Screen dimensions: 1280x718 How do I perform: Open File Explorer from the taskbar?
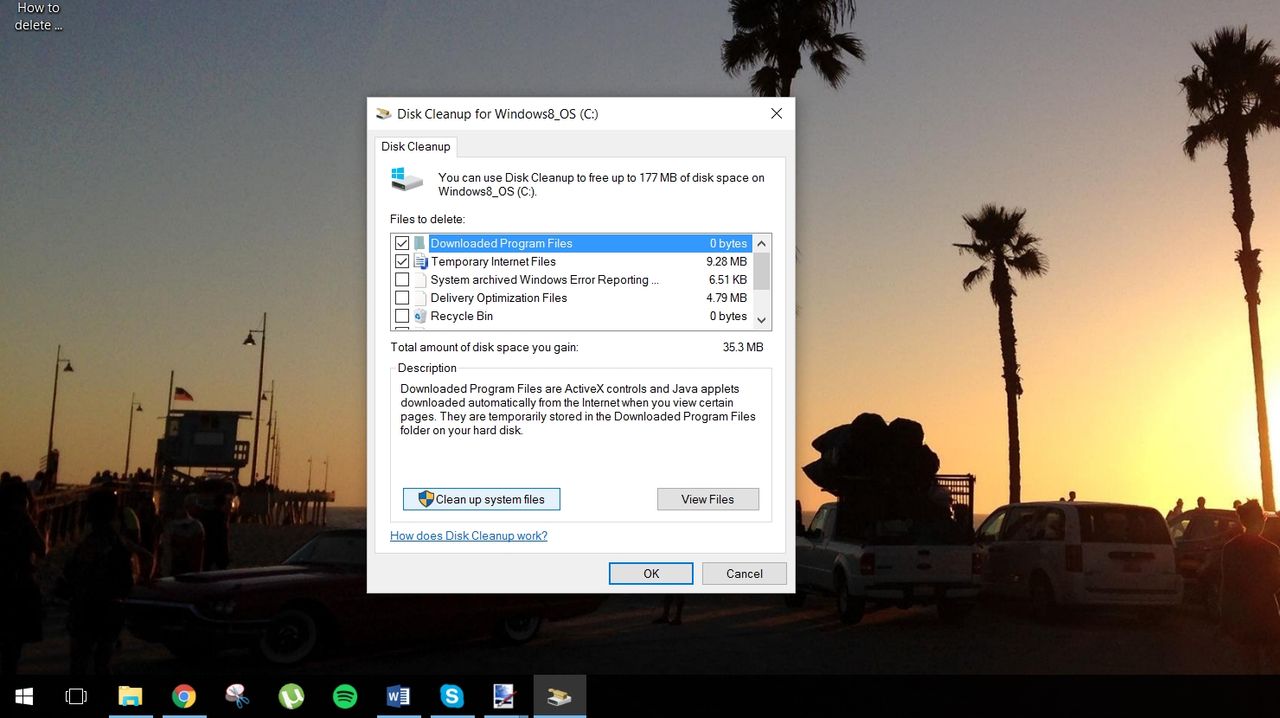point(130,695)
